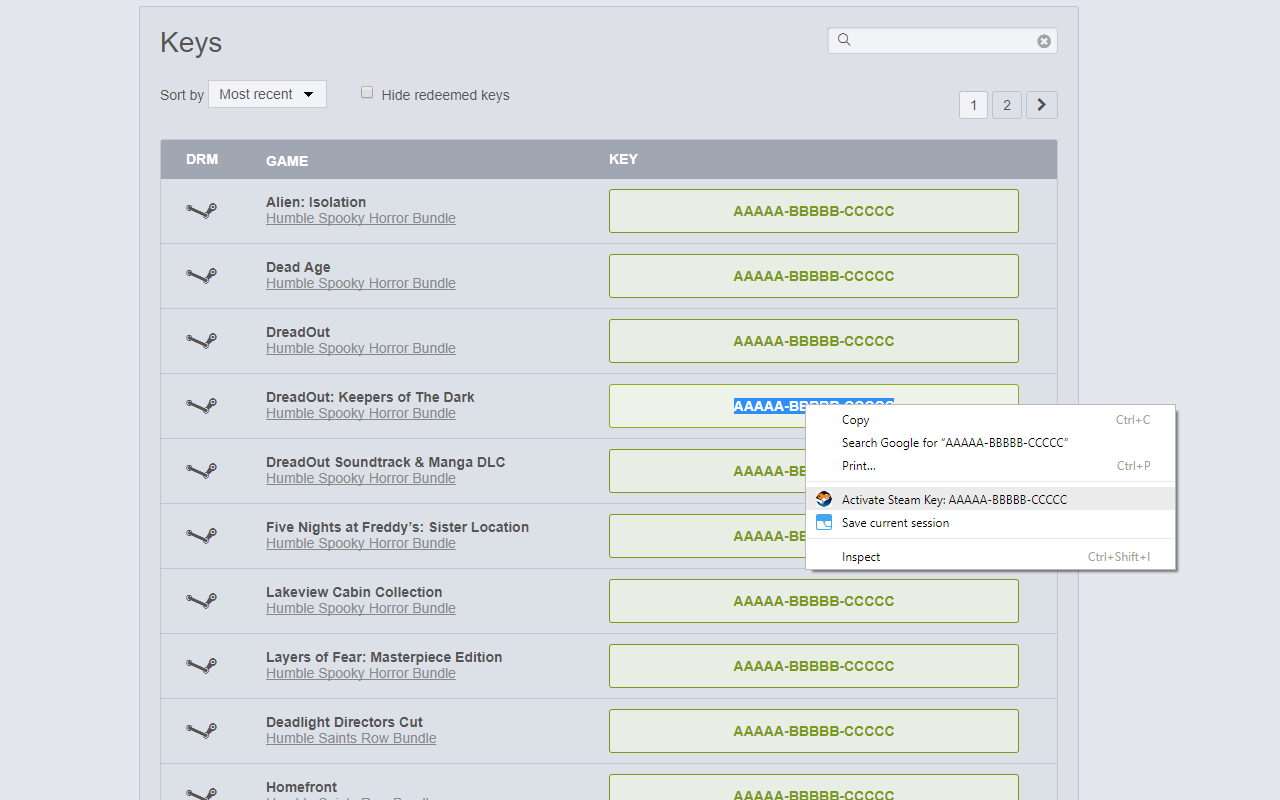Image resolution: width=1280 pixels, height=800 pixels.
Task: Click the Steam icon for Deadlight Directors Cut
Action: [x=202, y=730]
